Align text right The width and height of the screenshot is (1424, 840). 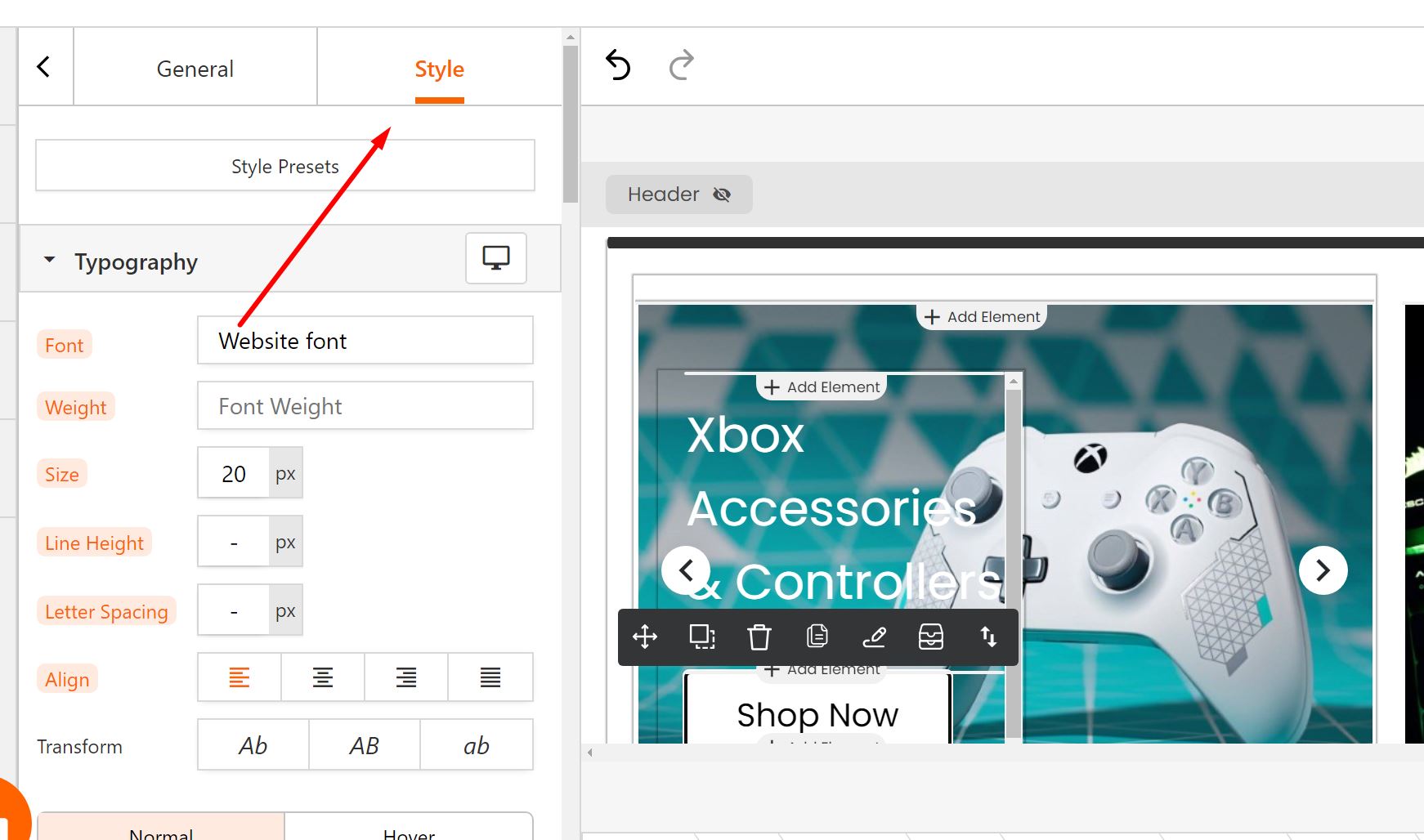pos(406,677)
